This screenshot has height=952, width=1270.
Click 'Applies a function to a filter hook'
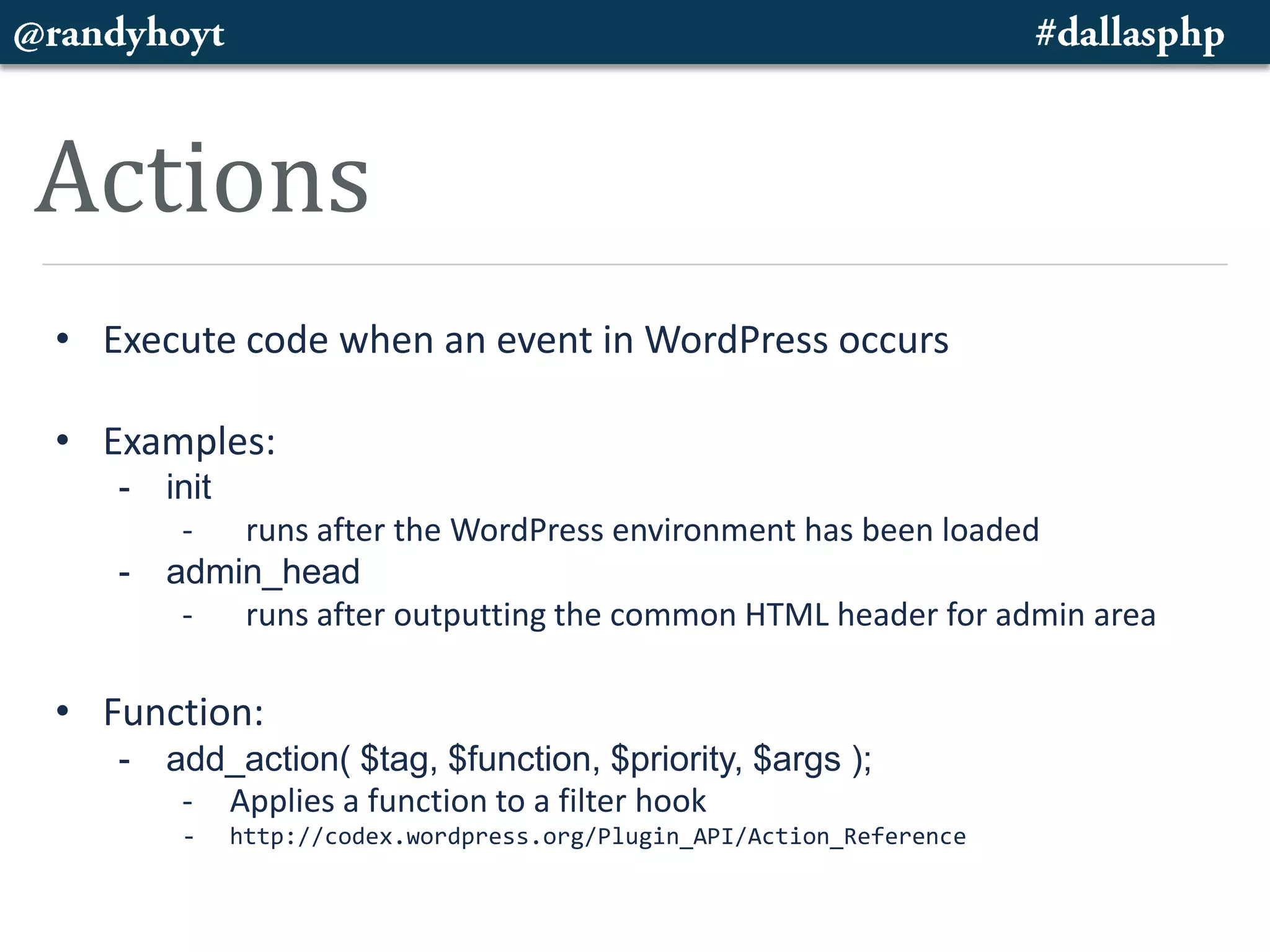468,801
